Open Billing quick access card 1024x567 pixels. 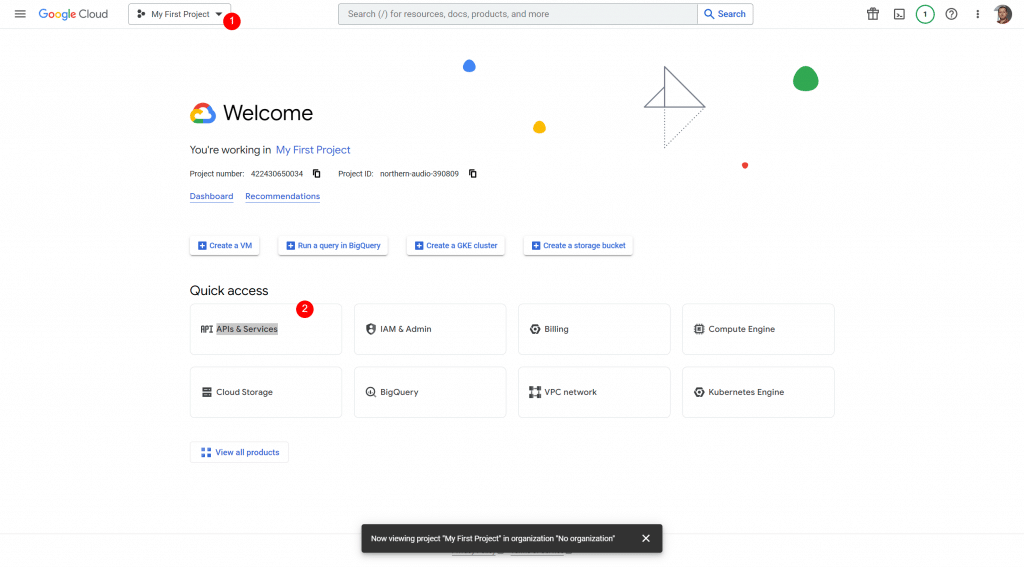coord(594,329)
